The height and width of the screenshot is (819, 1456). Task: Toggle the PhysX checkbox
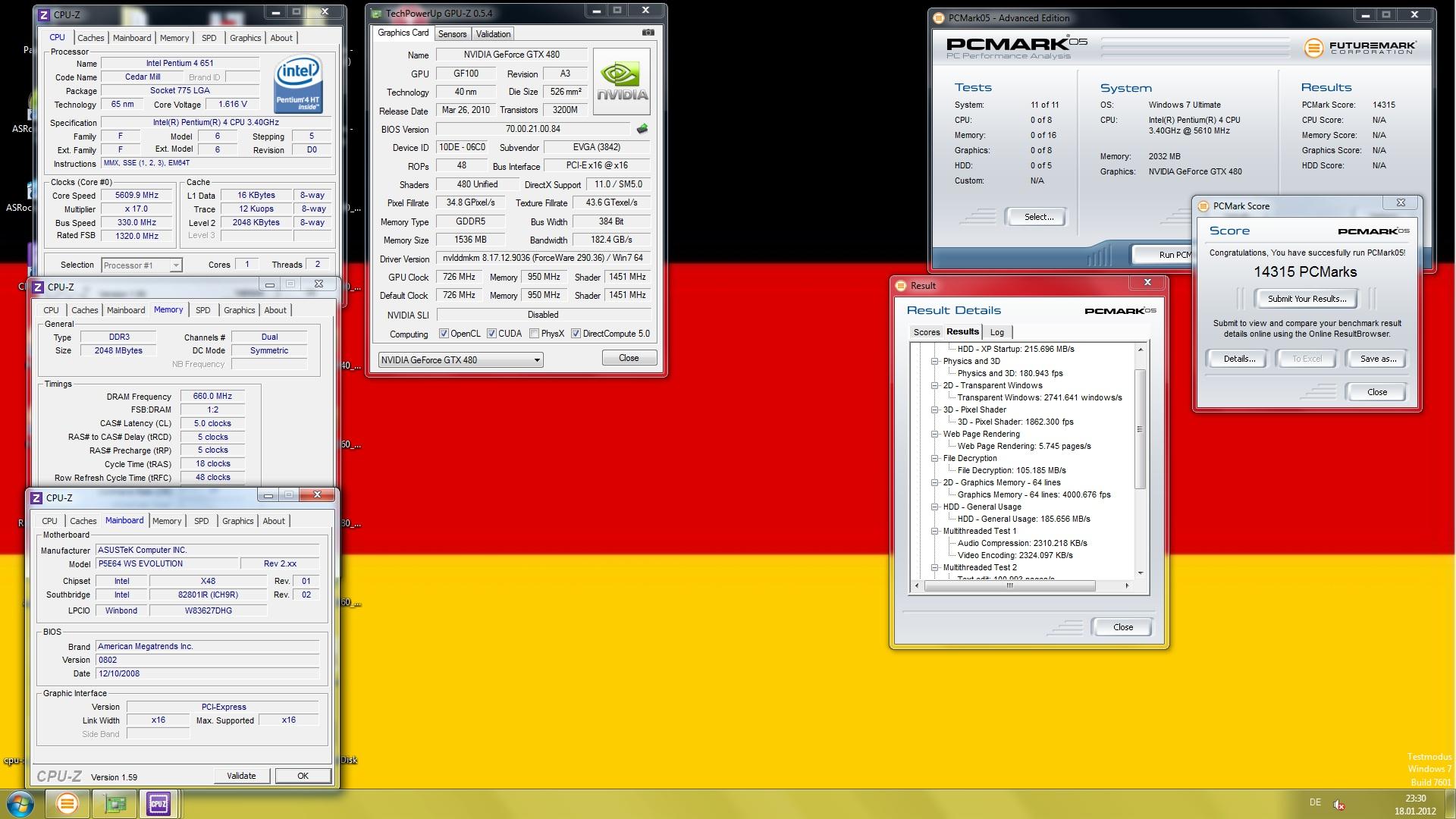[x=534, y=334]
